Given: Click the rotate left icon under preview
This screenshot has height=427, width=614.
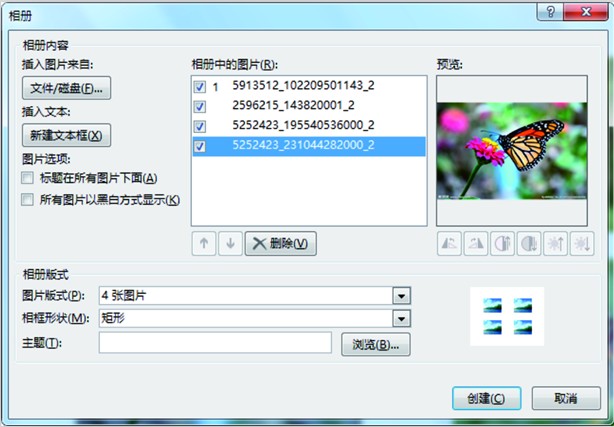Looking at the screenshot, I should (x=449, y=244).
